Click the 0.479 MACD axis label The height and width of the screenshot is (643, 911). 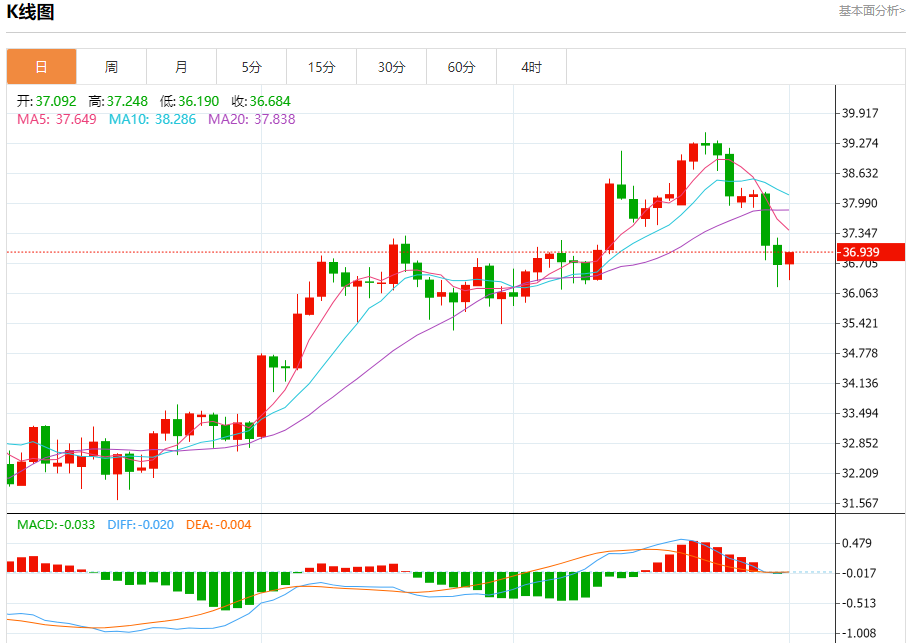click(857, 543)
